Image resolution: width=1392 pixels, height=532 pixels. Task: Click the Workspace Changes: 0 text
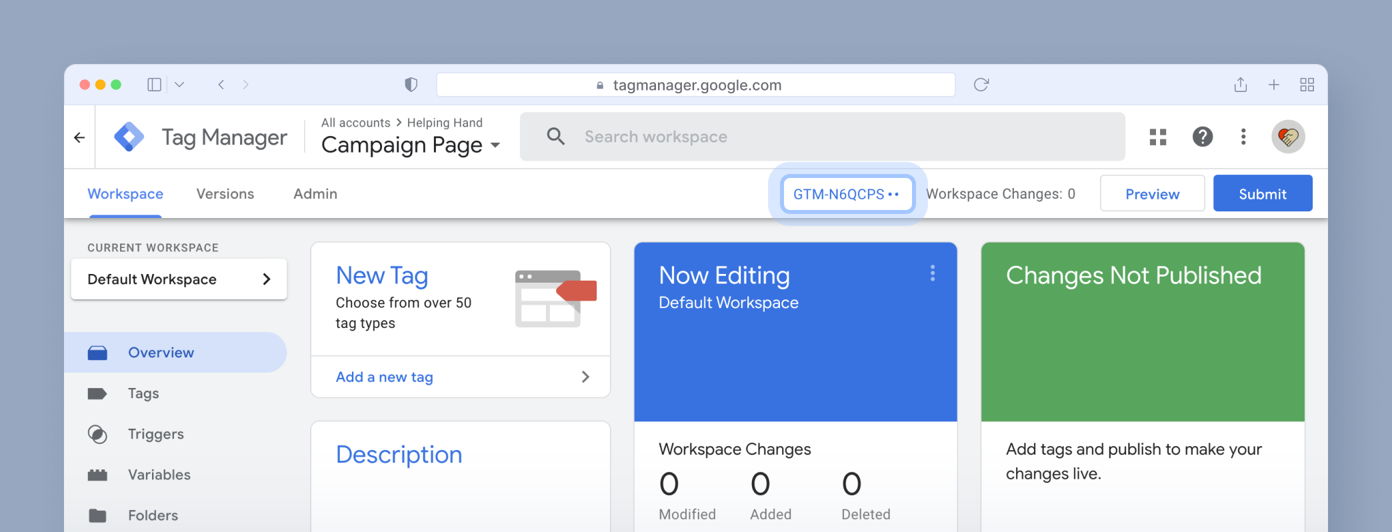point(1001,194)
